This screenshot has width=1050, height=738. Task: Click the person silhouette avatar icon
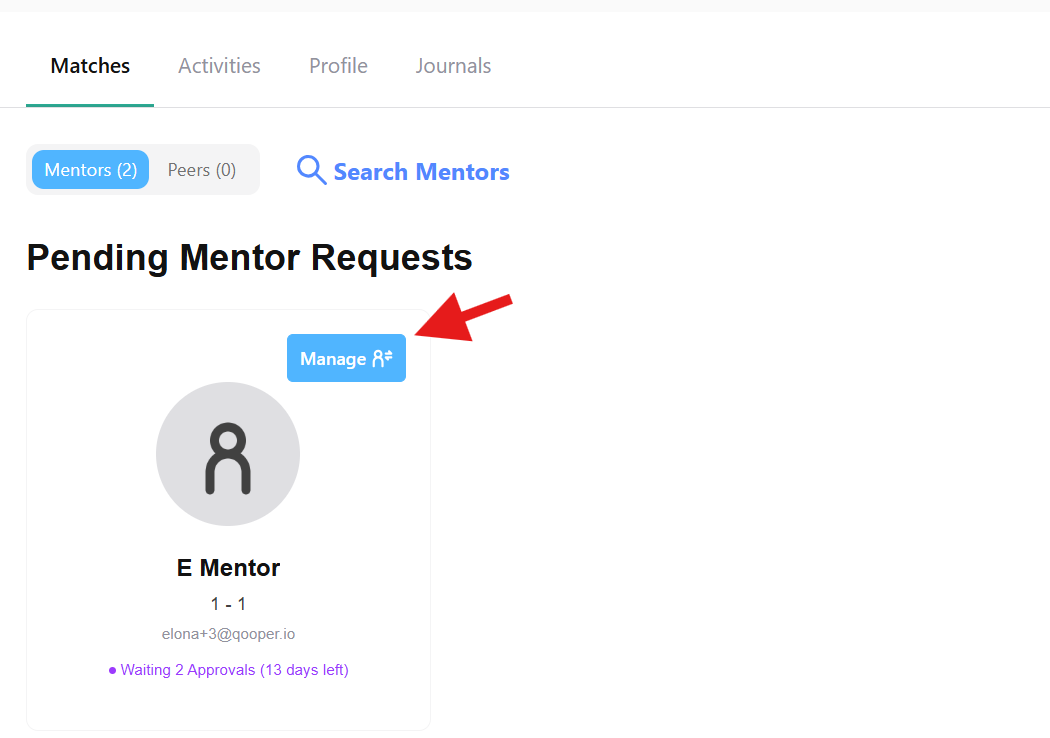tap(228, 459)
